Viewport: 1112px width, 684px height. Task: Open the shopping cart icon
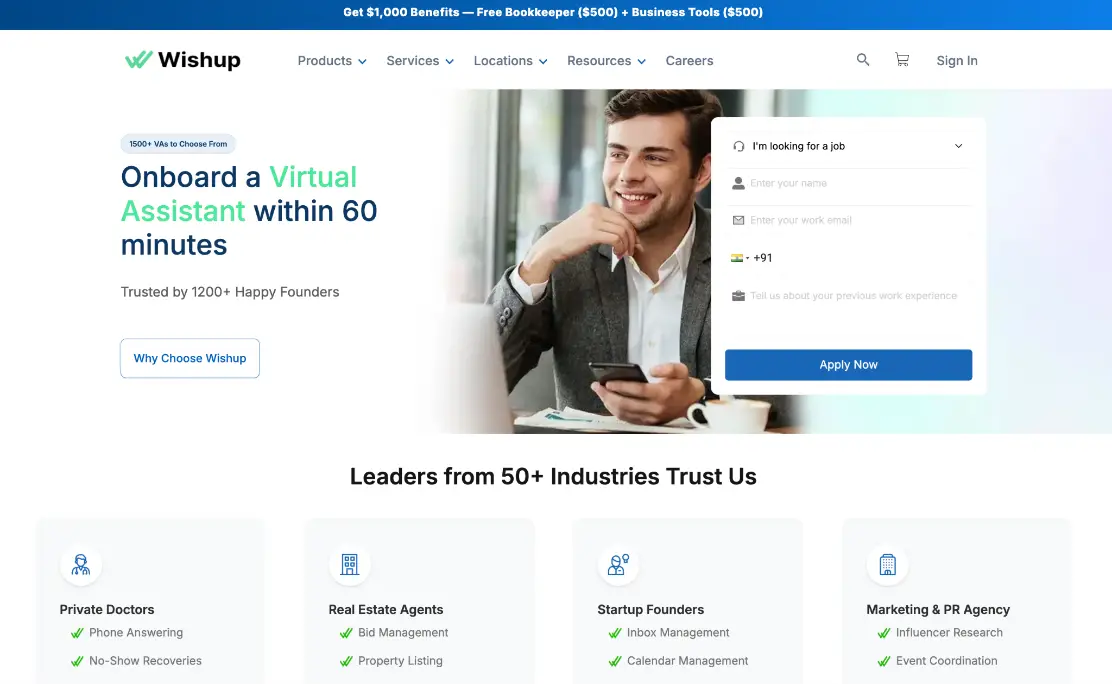coord(902,60)
